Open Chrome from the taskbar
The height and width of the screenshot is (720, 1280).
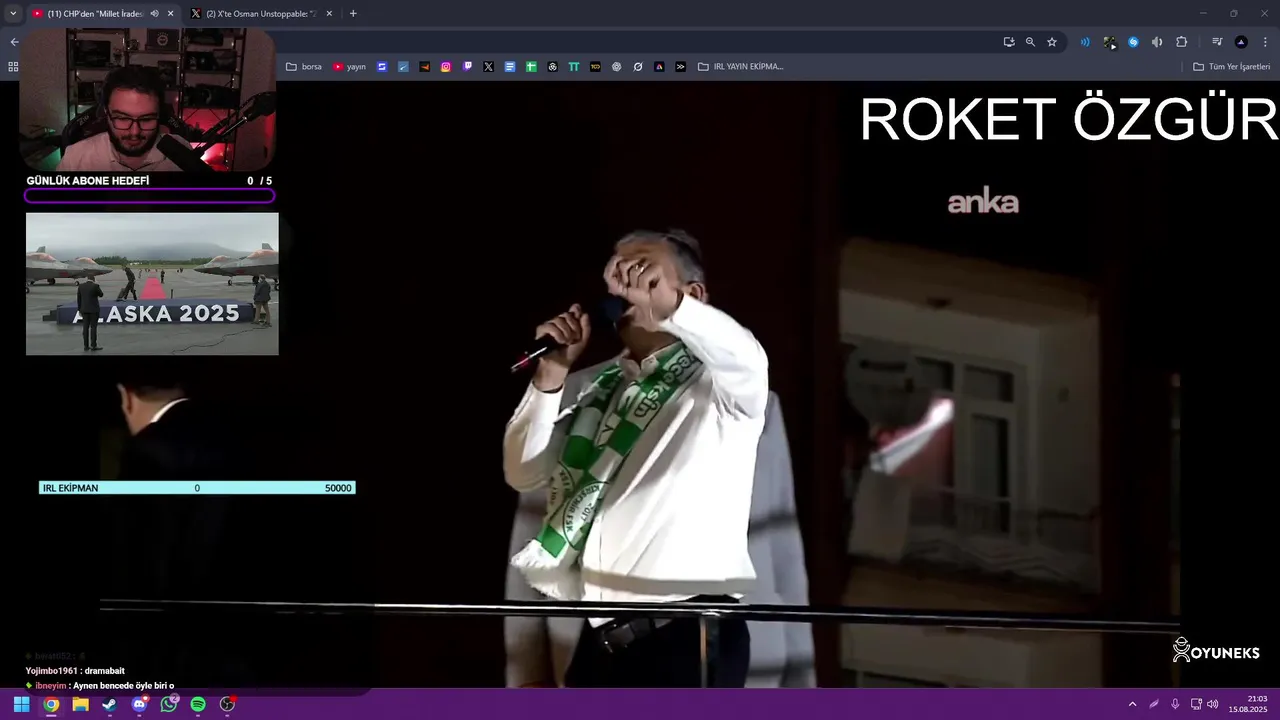[x=51, y=704]
